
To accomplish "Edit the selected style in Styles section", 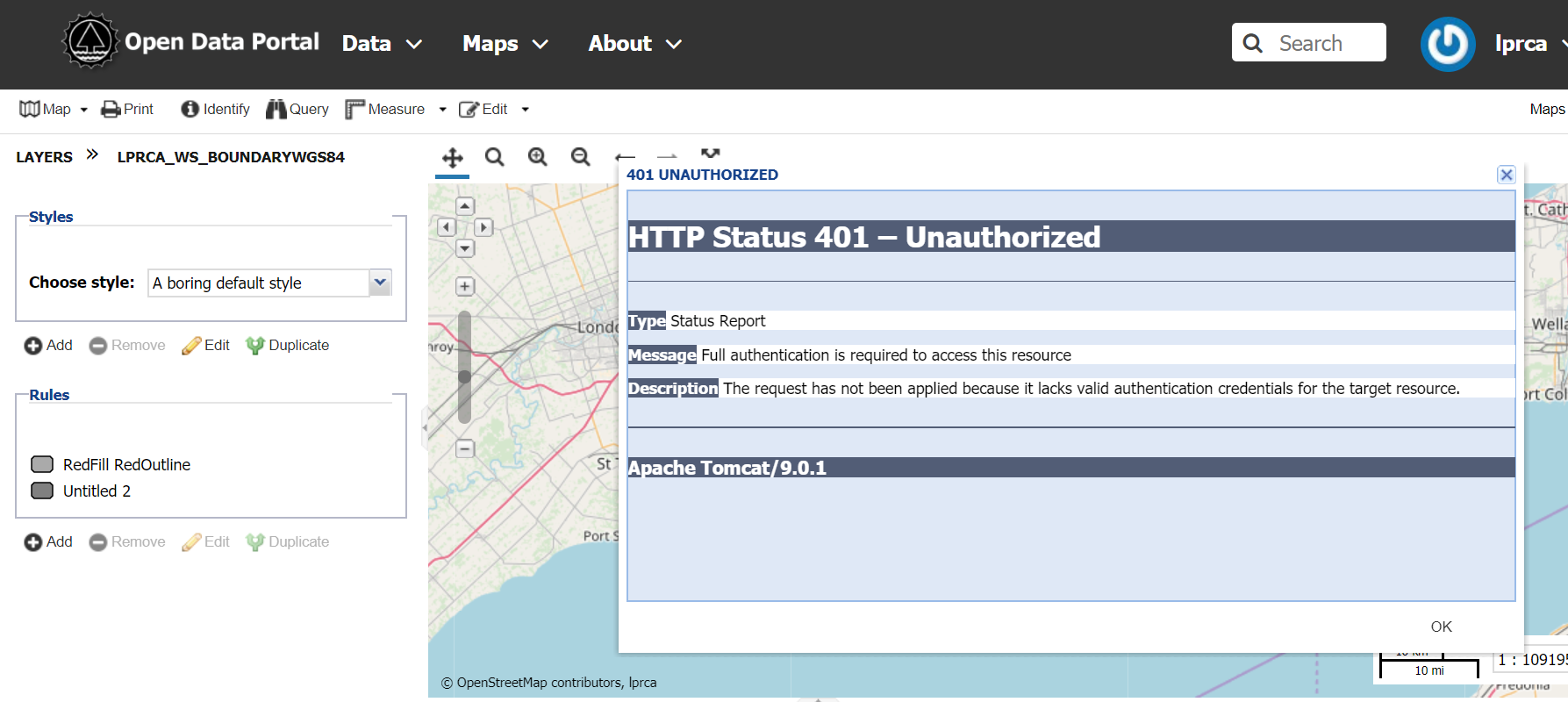I will (x=205, y=346).
